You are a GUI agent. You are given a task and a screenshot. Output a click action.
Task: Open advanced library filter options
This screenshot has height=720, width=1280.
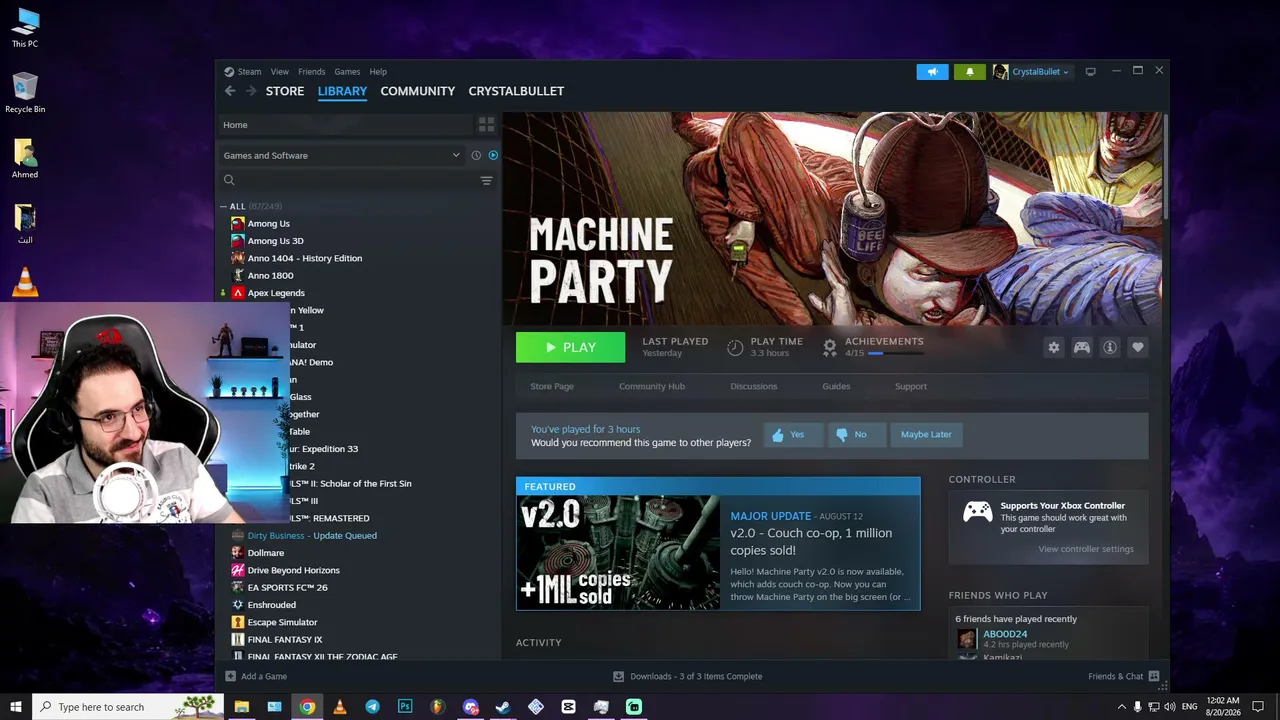(486, 181)
